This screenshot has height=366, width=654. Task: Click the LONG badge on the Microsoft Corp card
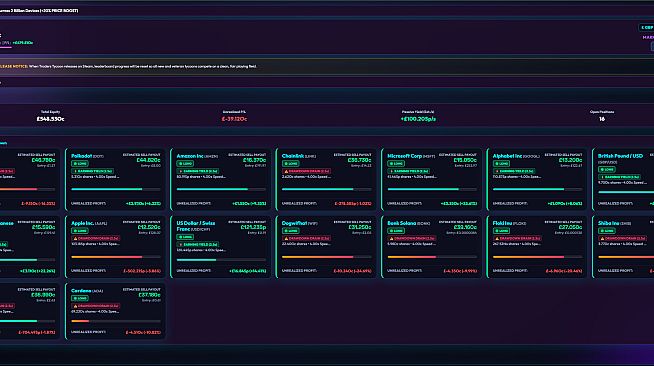click(x=396, y=164)
